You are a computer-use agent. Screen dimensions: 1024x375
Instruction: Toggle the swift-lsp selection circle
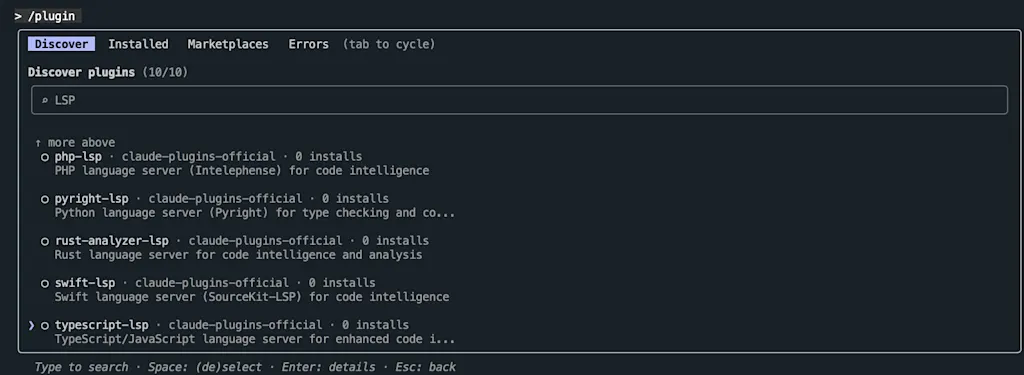point(45,284)
